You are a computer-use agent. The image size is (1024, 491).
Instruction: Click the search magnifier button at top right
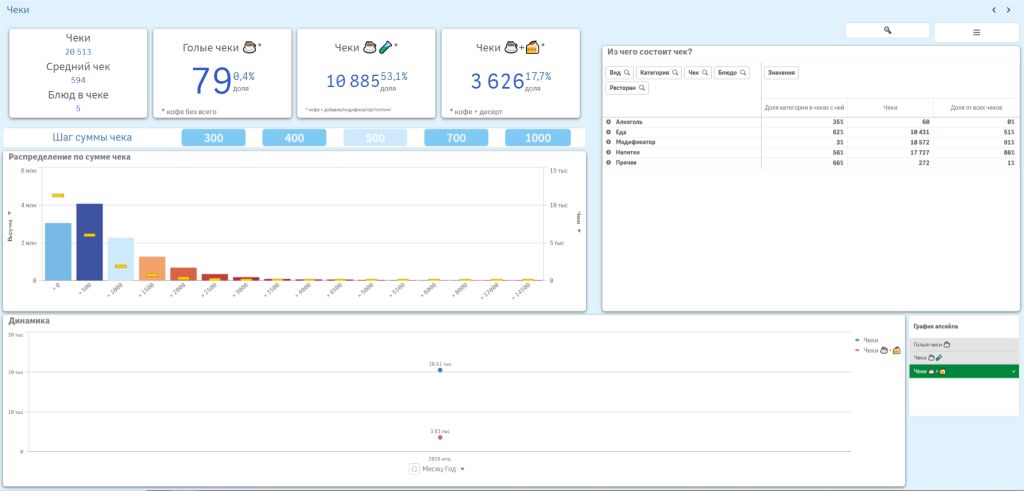pyautogui.click(x=887, y=31)
